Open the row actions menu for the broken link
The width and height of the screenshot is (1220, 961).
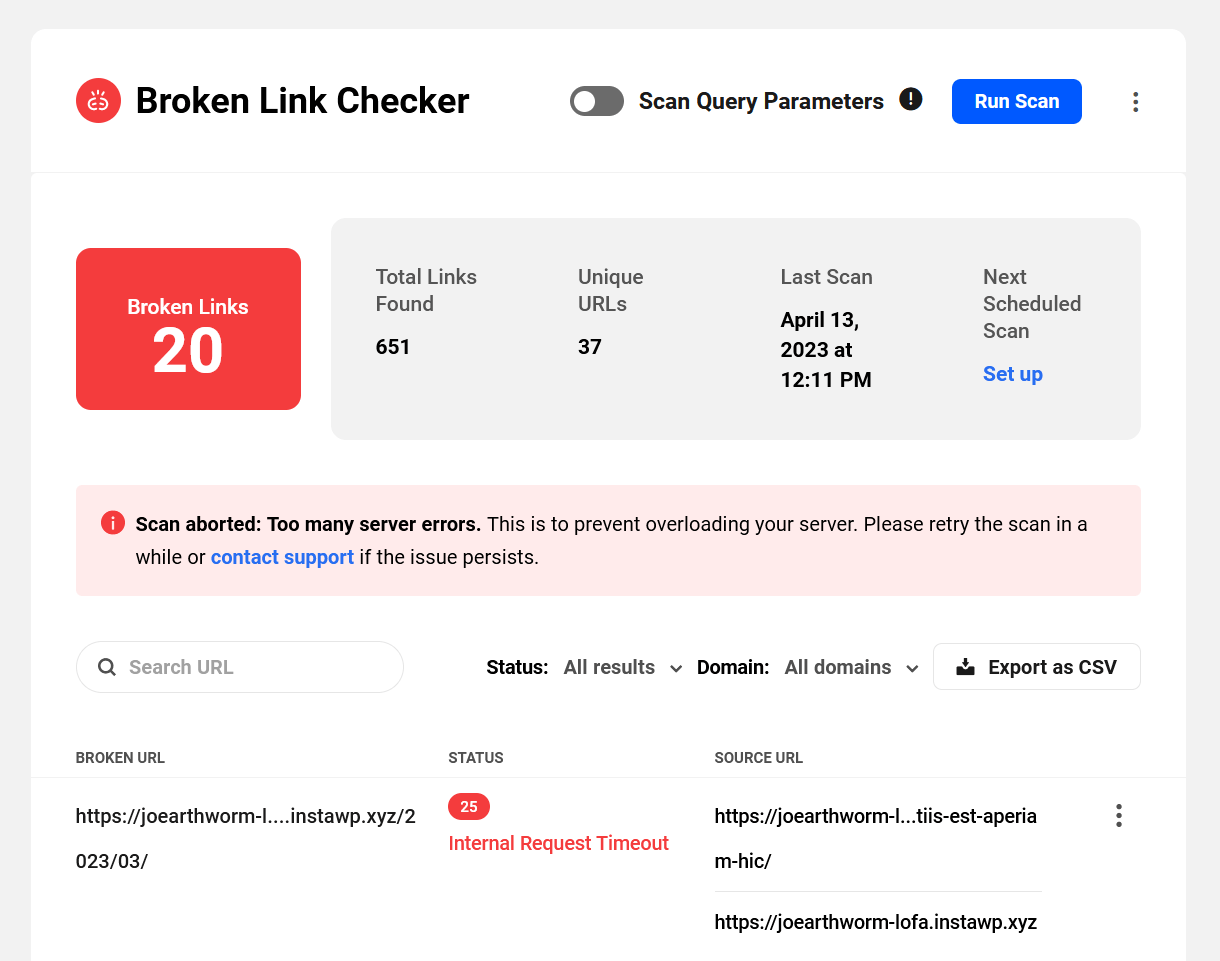[x=1118, y=815]
